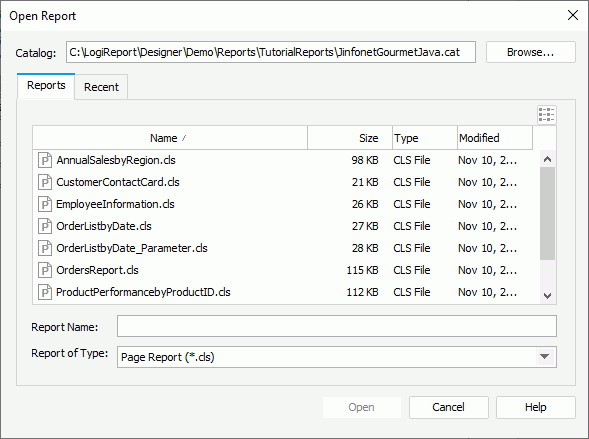Close the Open Report dialog

click(x=573, y=15)
